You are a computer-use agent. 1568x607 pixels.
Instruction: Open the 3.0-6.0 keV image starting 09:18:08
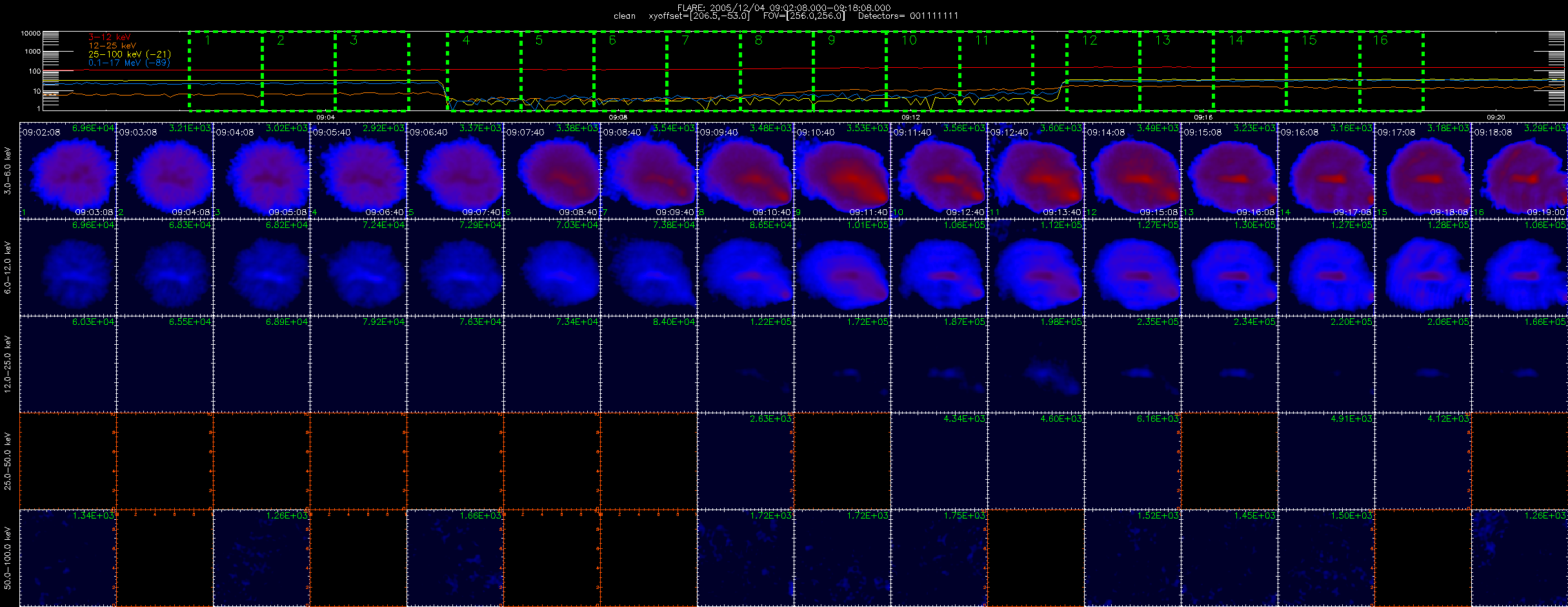pyautogui.click(x=1520, y=170)
